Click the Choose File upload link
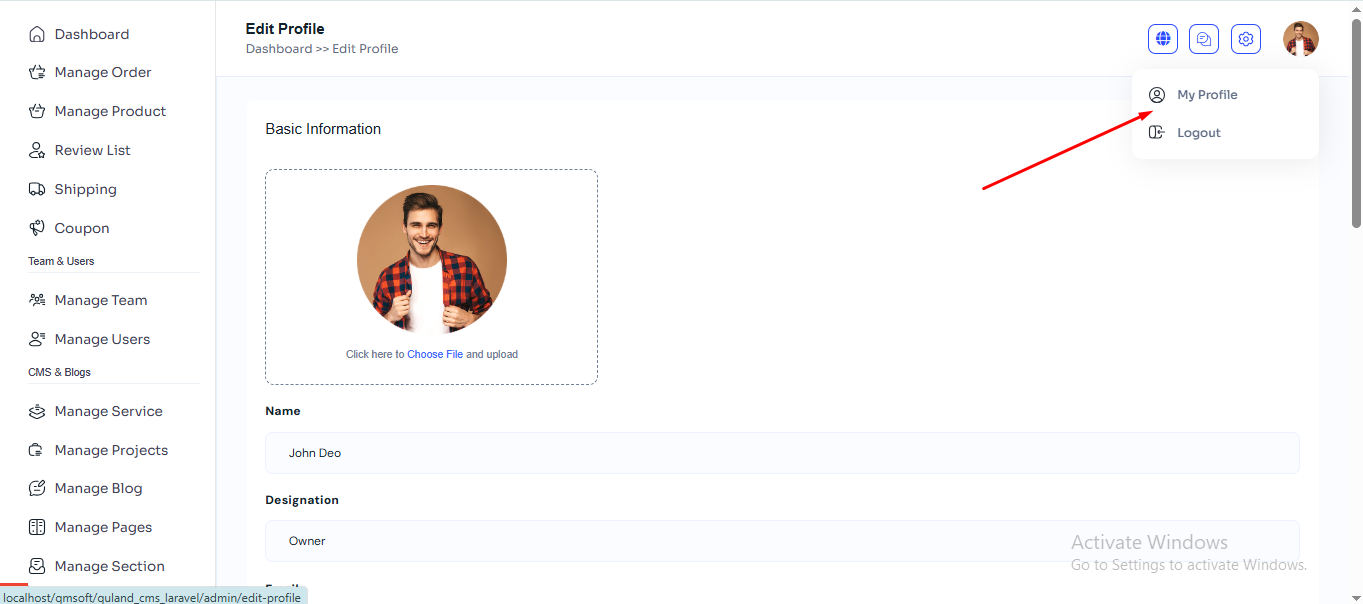This screenshot has height=604, width=1363. pos(435,354)
